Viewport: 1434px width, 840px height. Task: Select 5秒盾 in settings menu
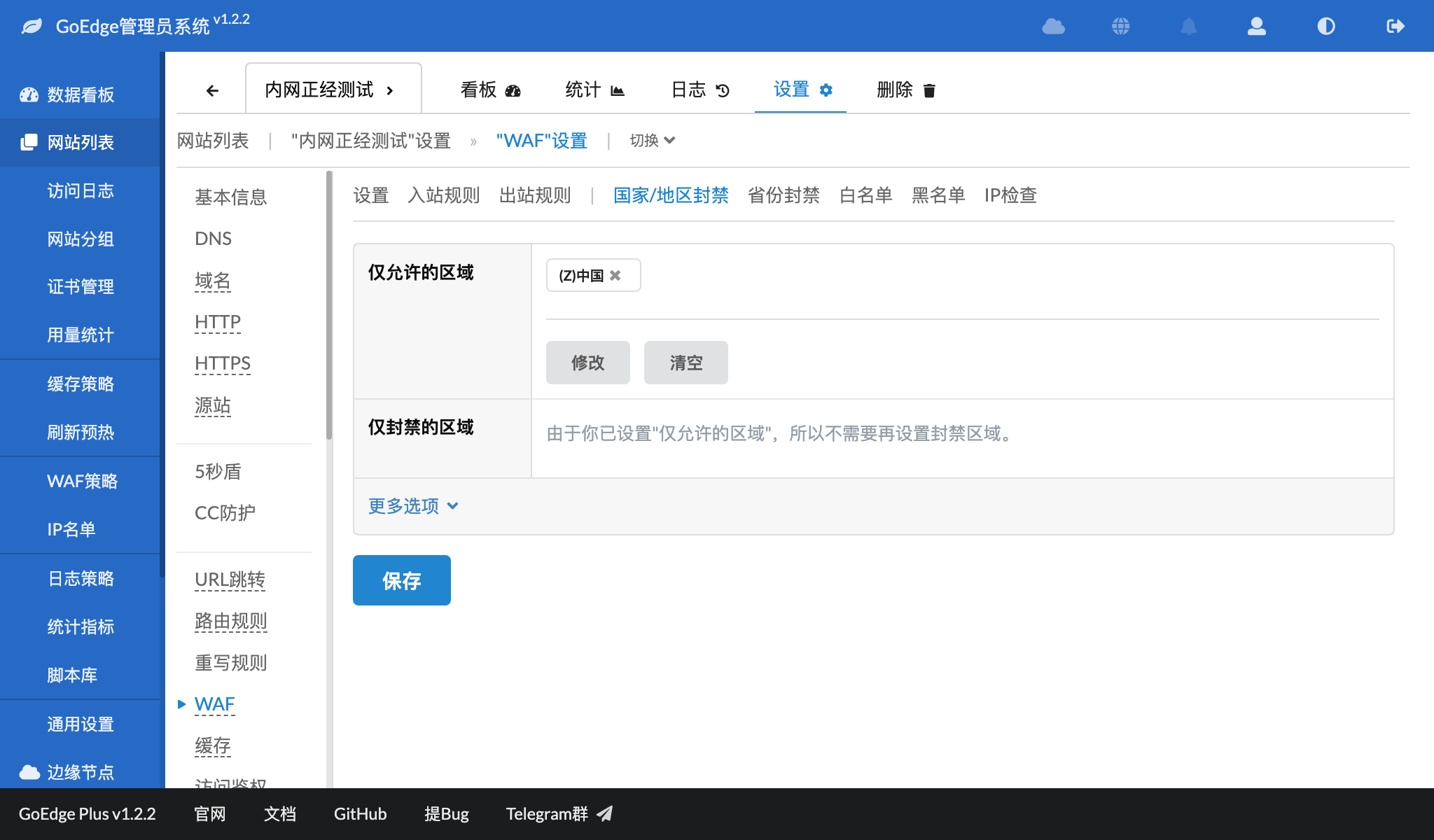[x=218, y=472]
